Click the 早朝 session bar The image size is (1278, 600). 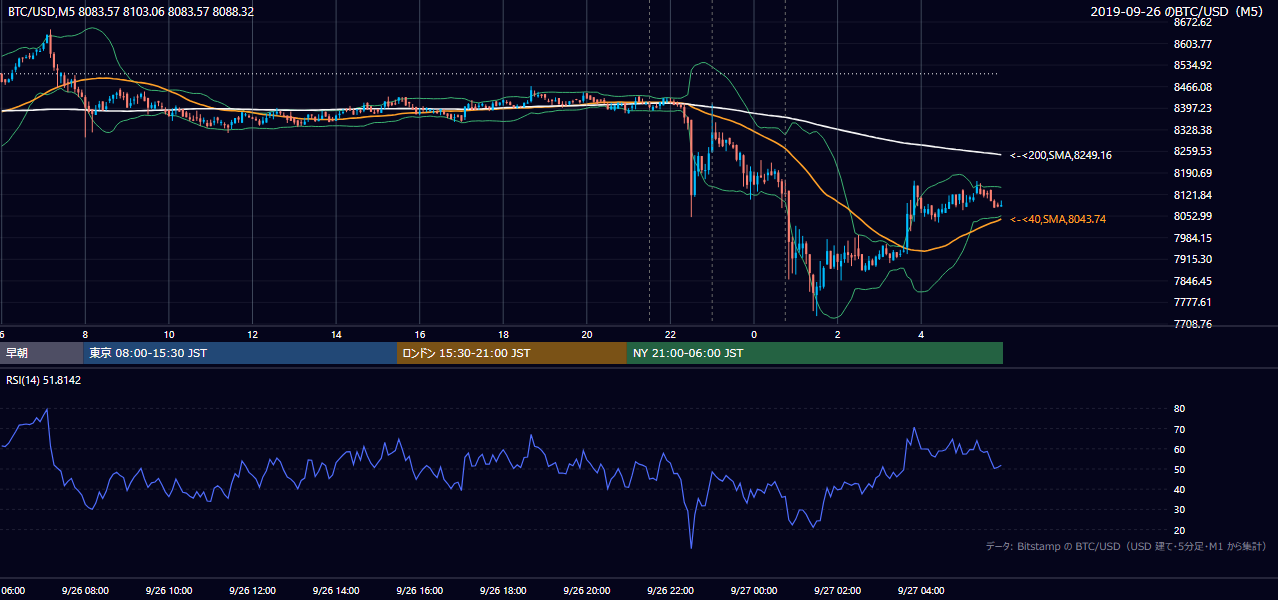point(42,353)
